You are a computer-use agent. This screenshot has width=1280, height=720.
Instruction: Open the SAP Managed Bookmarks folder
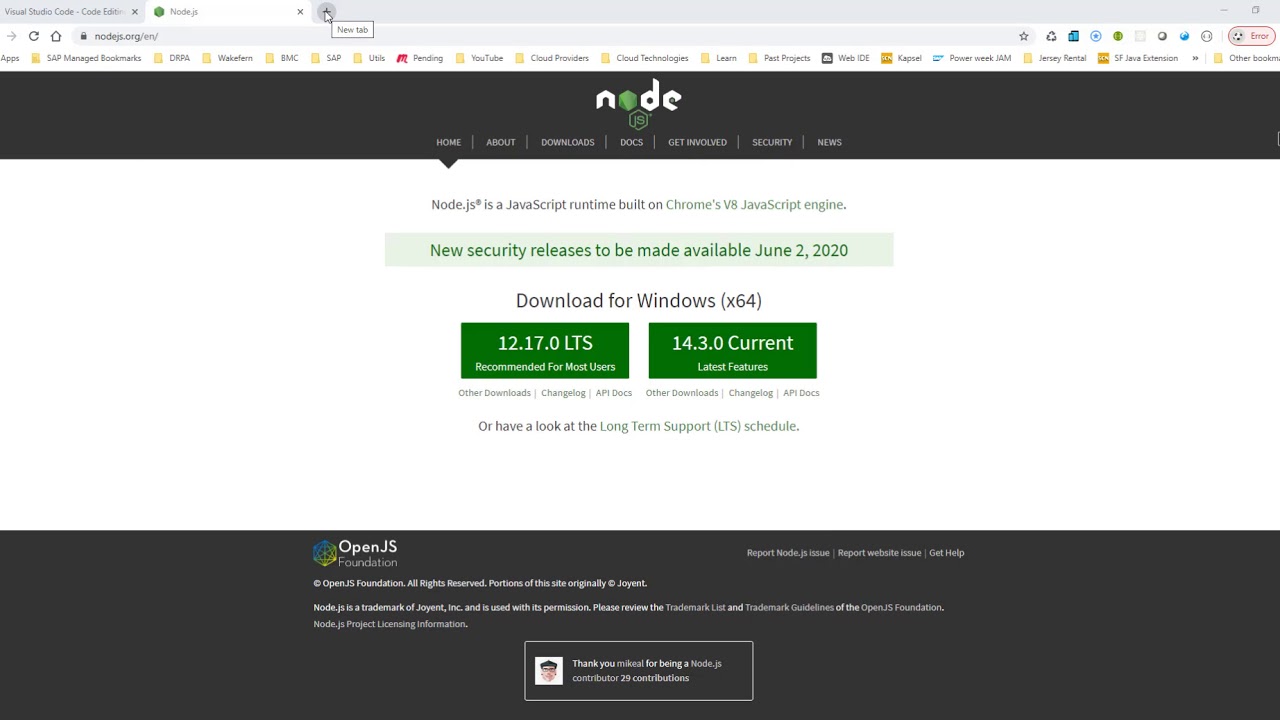point(87,58)
